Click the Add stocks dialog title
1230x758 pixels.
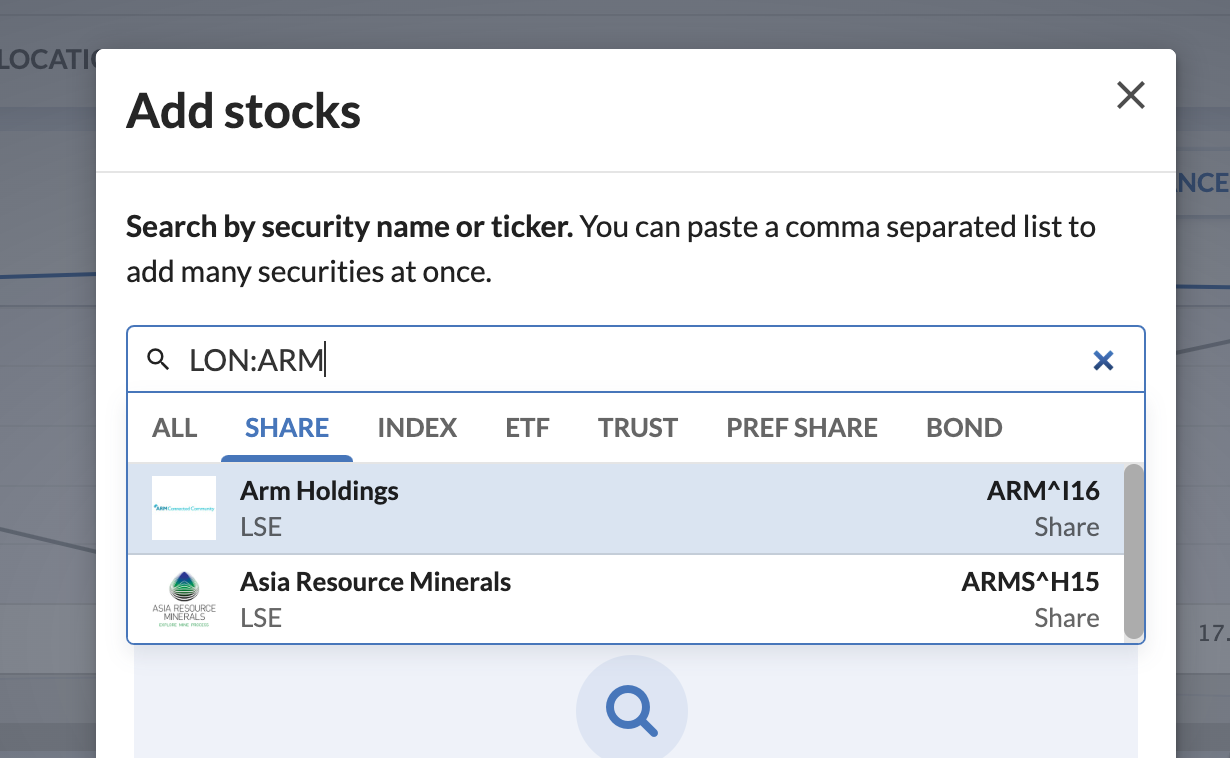[x=243, y=111]
